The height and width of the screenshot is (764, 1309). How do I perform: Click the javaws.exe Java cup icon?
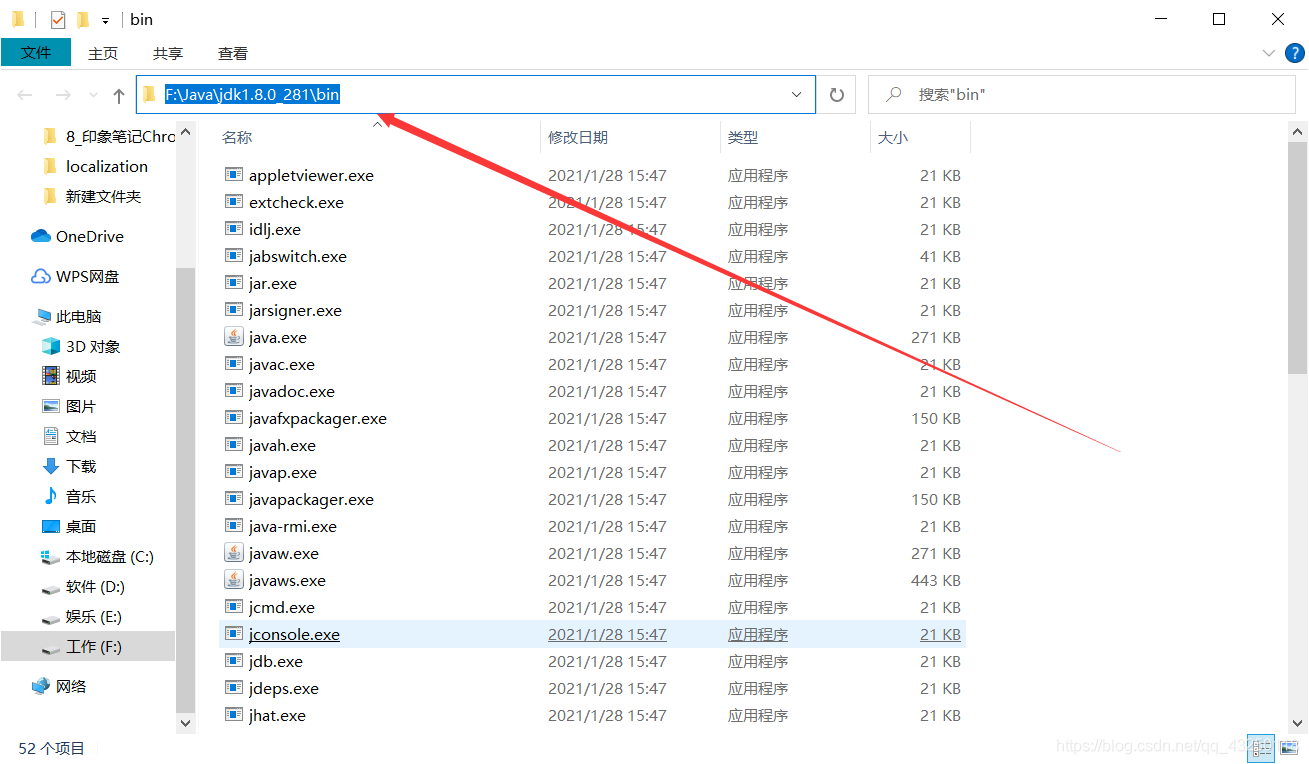(234, 580)
